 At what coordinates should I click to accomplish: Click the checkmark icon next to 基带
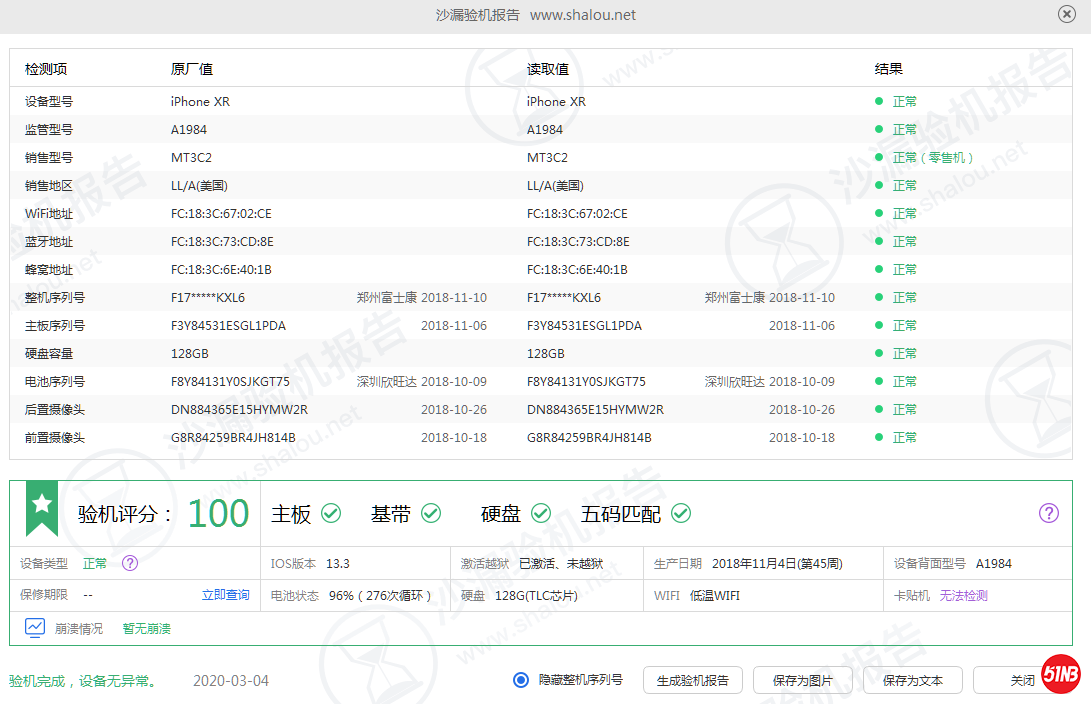(x=431, y=513)
